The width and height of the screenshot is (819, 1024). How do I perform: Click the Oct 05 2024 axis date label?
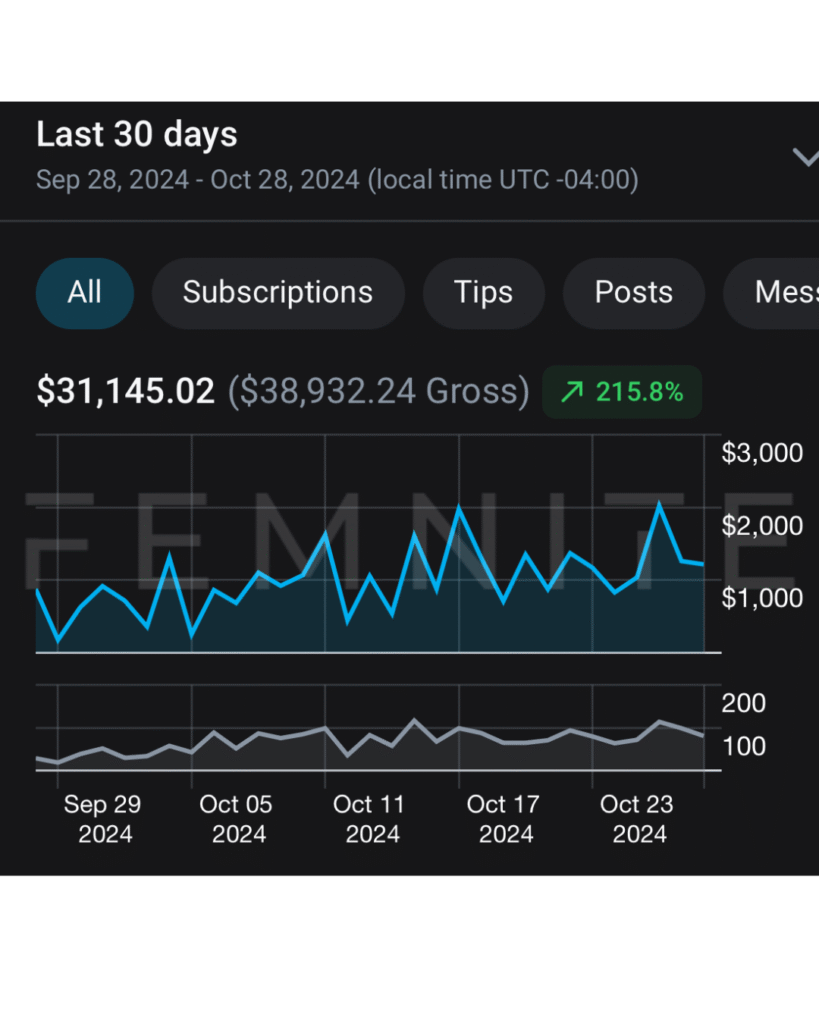[237, 819]
